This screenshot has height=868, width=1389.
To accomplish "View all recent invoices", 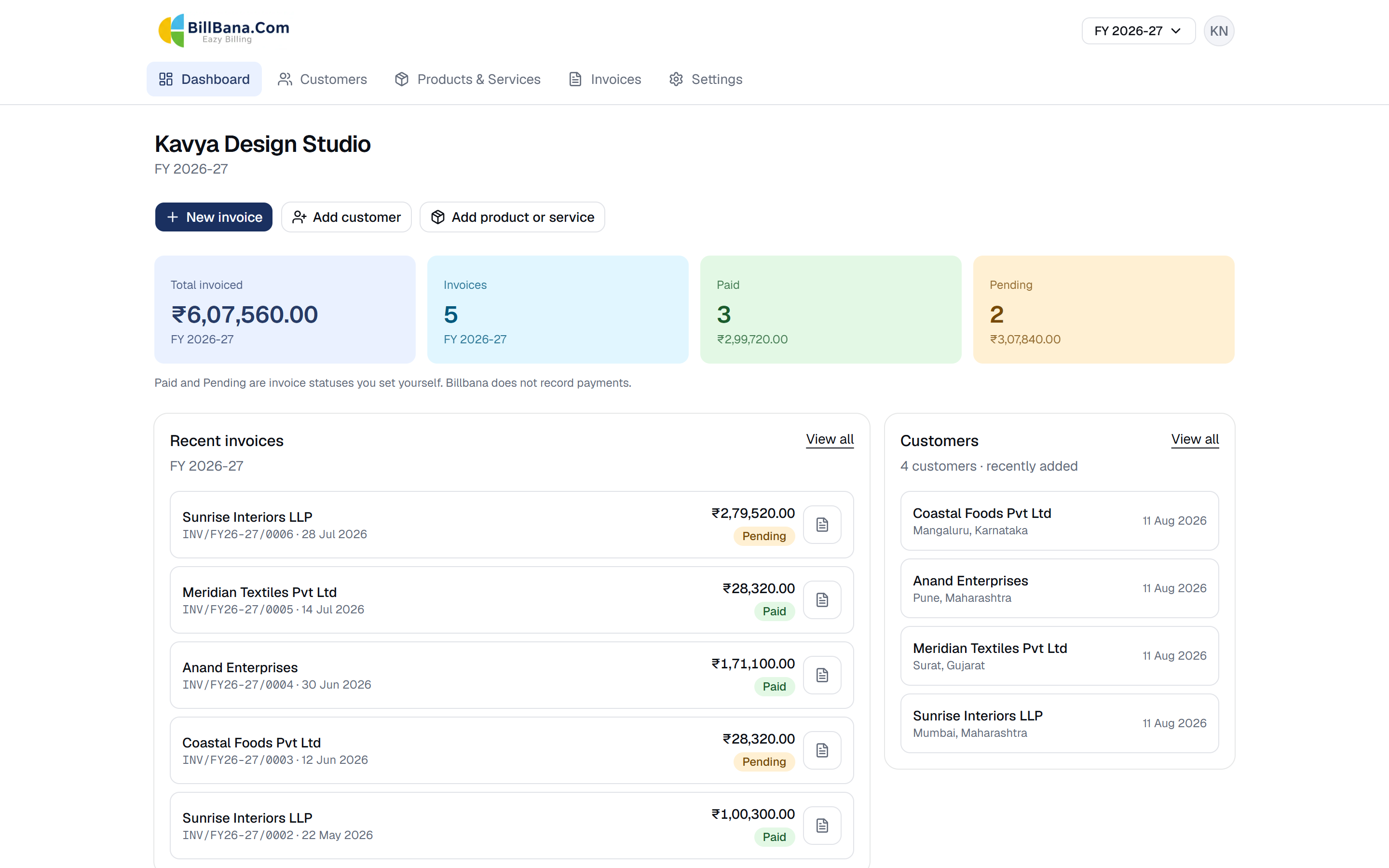I will point(830,439).
